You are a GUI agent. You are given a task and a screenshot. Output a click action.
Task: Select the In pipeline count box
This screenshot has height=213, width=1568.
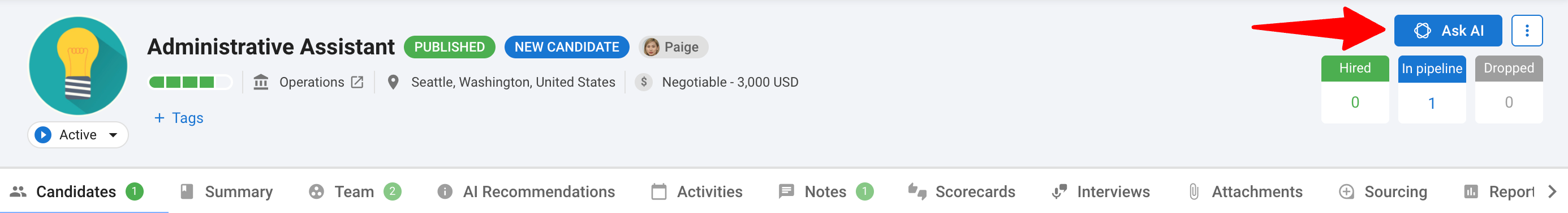coord(1432,90)
